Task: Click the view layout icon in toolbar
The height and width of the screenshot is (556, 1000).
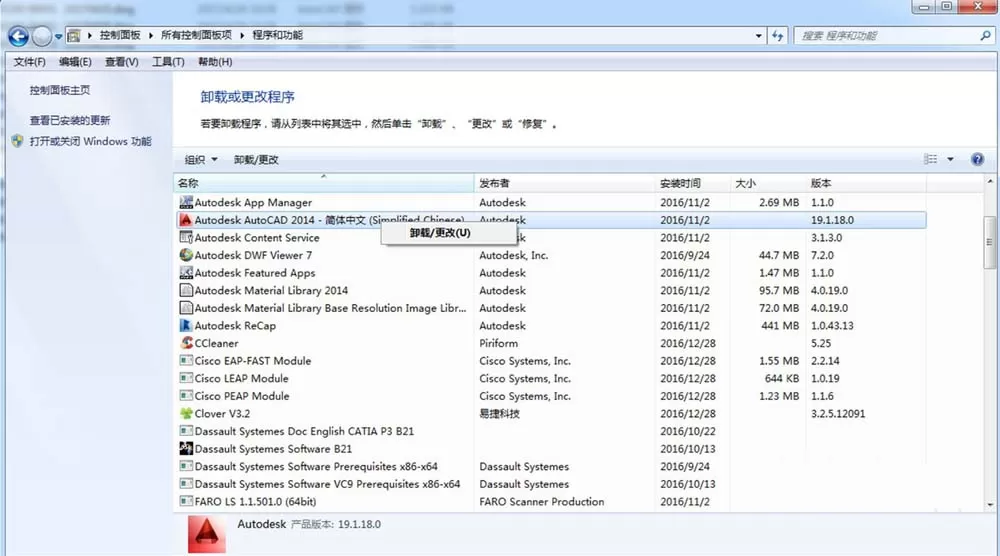Action: [930, 159]
